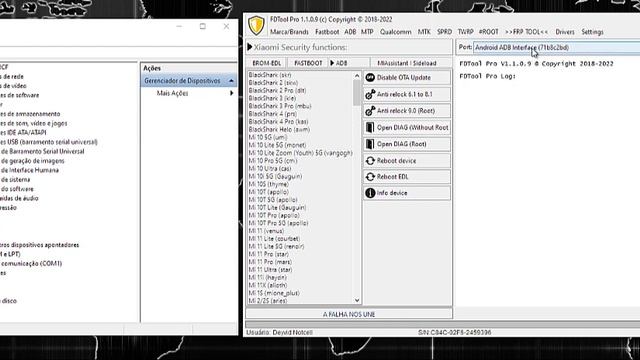Open the >>FRP TOOL<< menu
Viewport: 640px width, 360px height.
527,32
